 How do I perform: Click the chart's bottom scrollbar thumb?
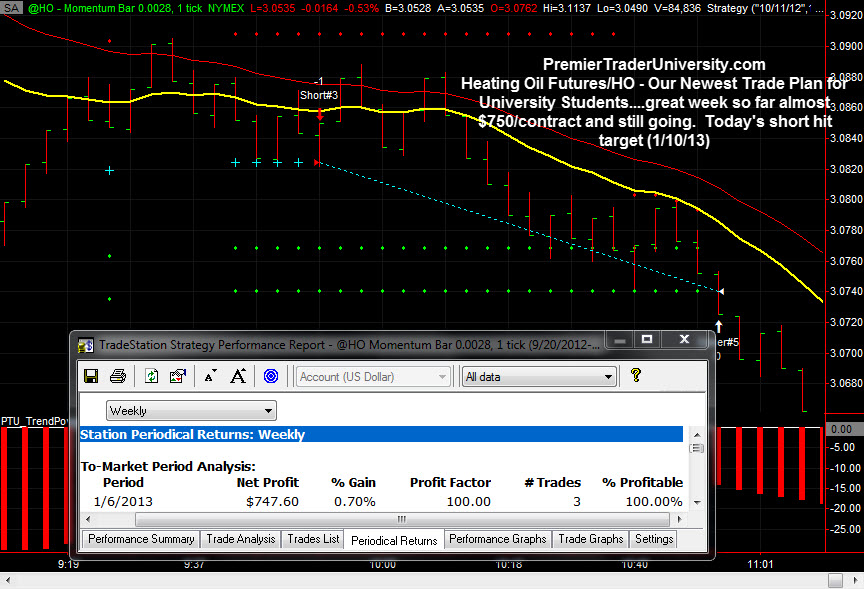(x=835, y=580)
